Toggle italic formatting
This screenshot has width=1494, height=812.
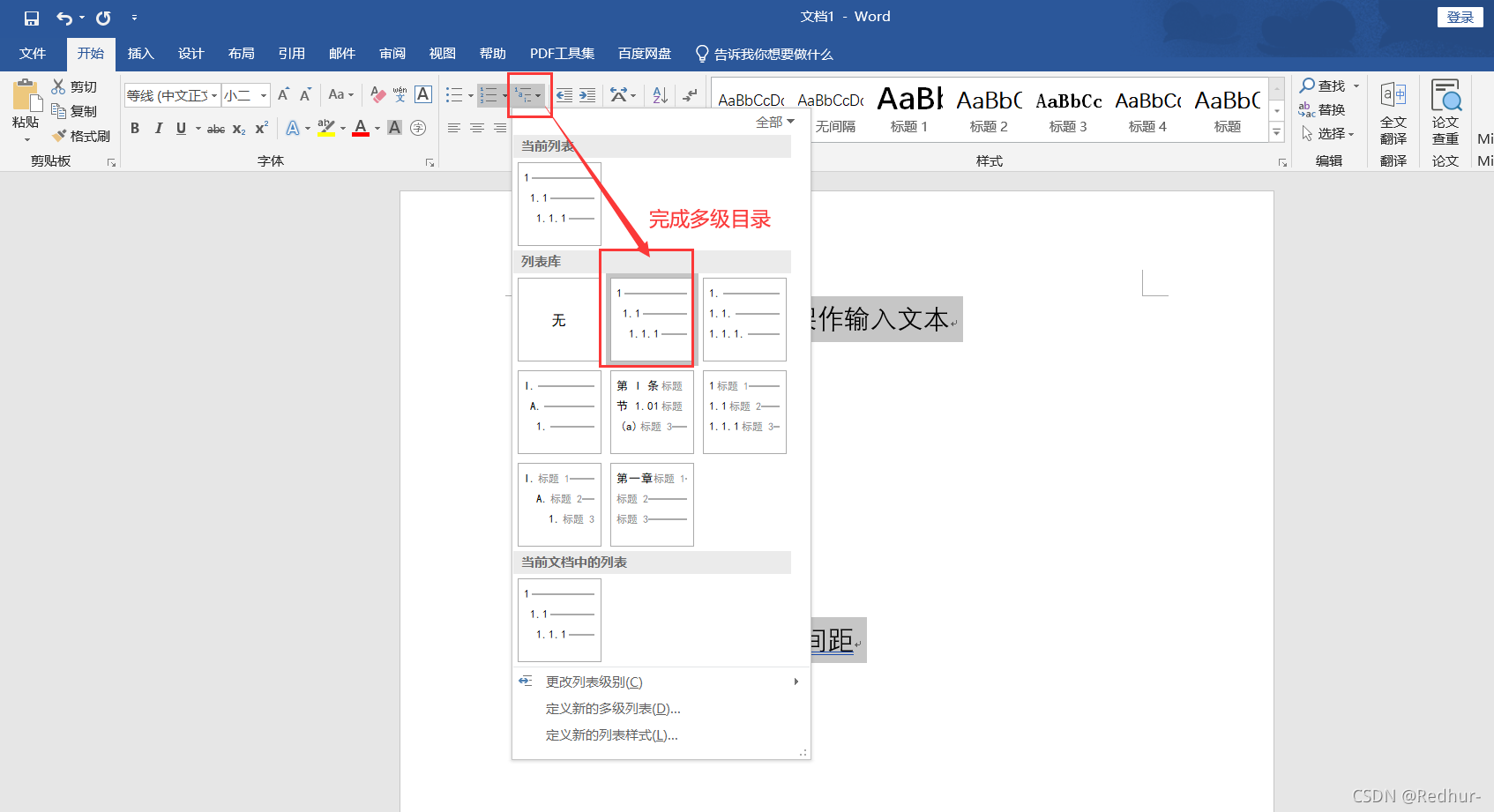(158, 128)
